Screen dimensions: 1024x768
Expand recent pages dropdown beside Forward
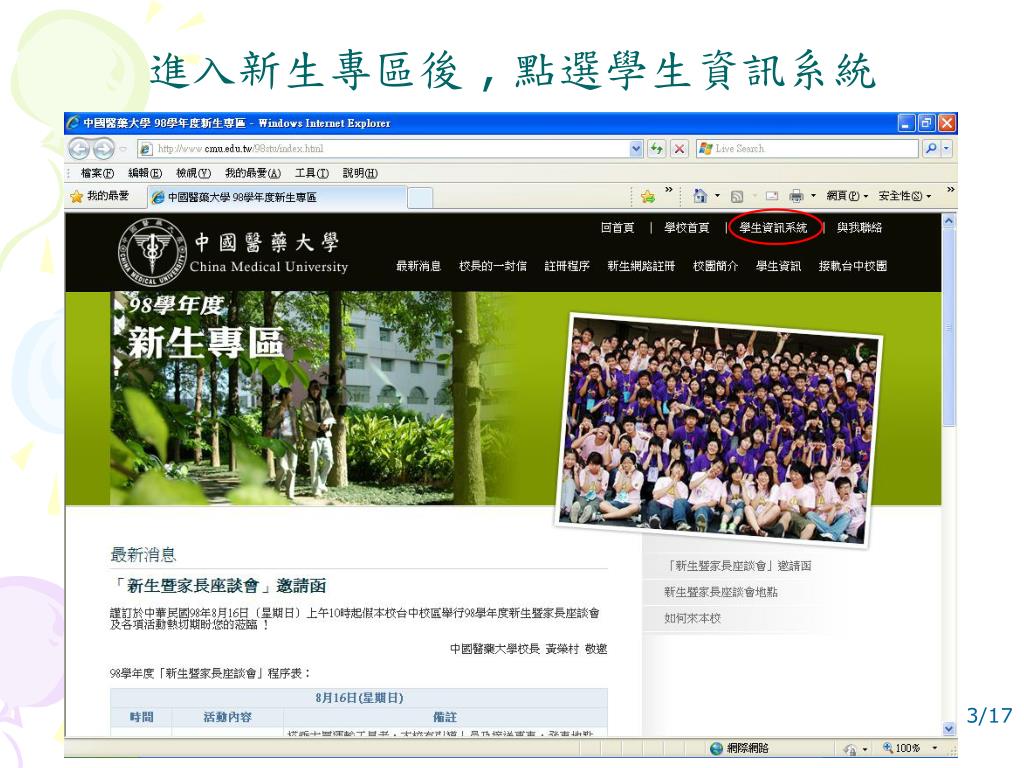coord(123,150)
